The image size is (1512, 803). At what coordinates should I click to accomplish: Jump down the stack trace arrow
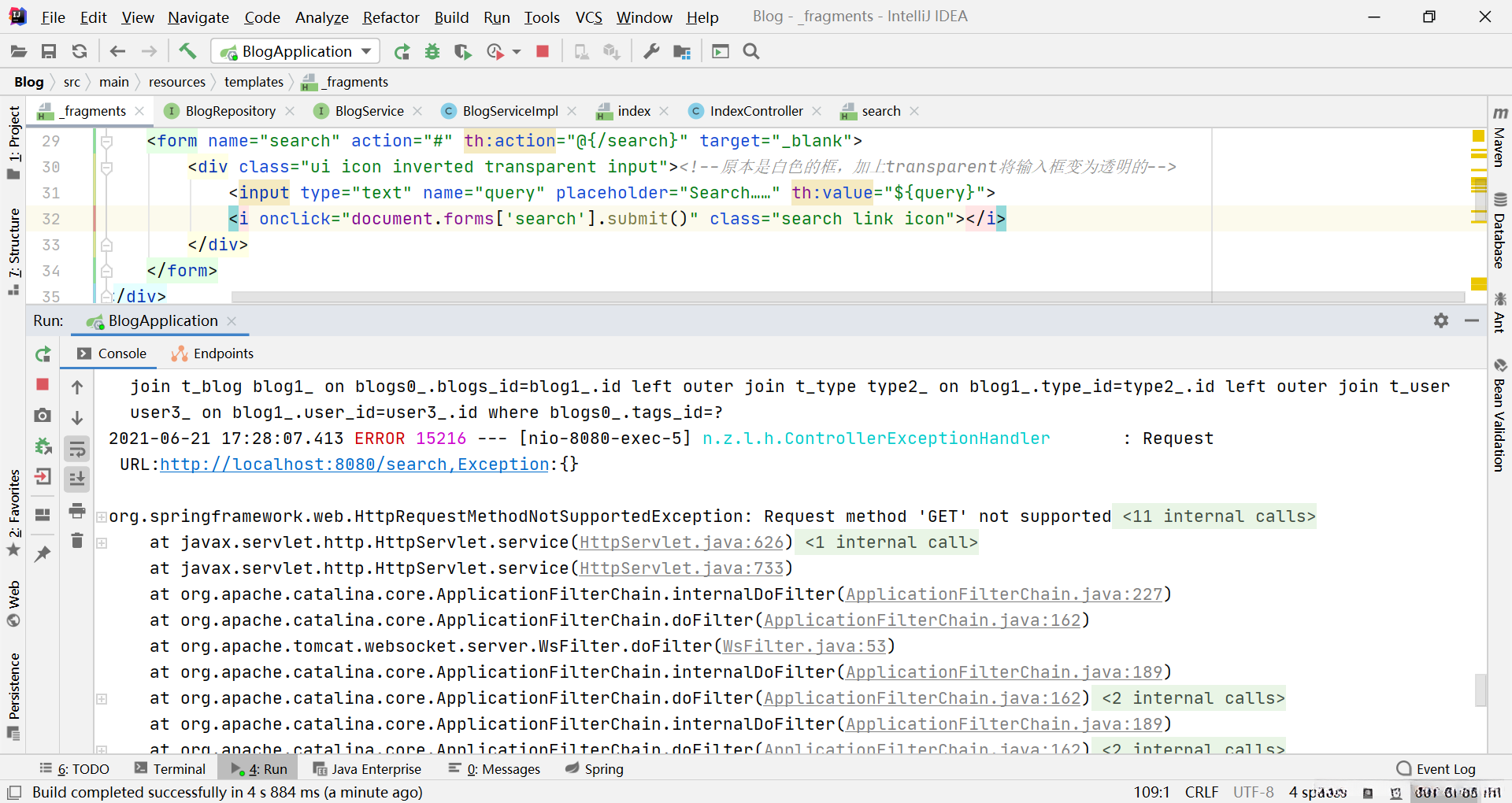tap(77, 417)
